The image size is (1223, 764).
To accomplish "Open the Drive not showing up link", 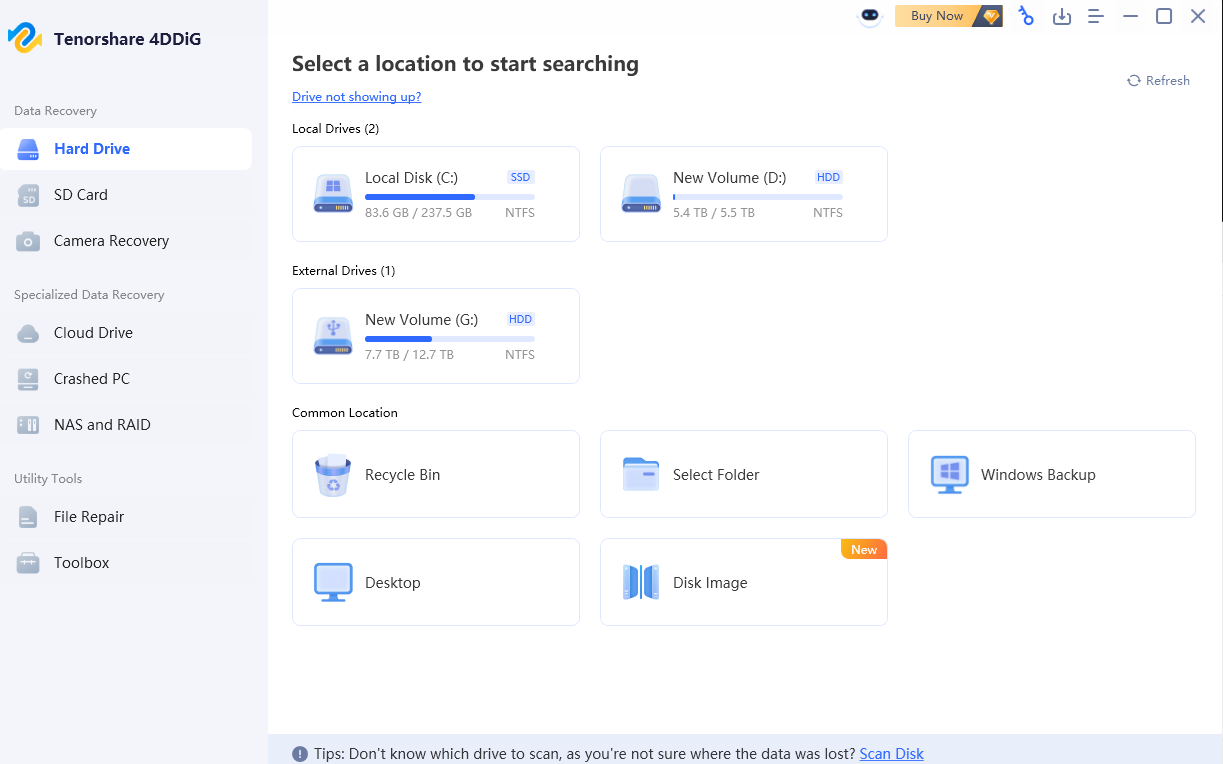I will [x=356, y=97].
